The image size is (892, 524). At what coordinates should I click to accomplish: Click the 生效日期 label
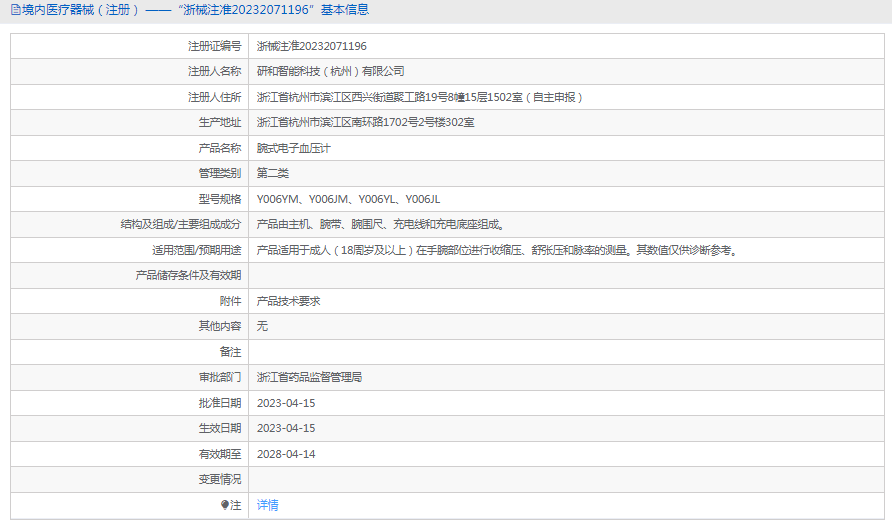click(x=220, y=428)
